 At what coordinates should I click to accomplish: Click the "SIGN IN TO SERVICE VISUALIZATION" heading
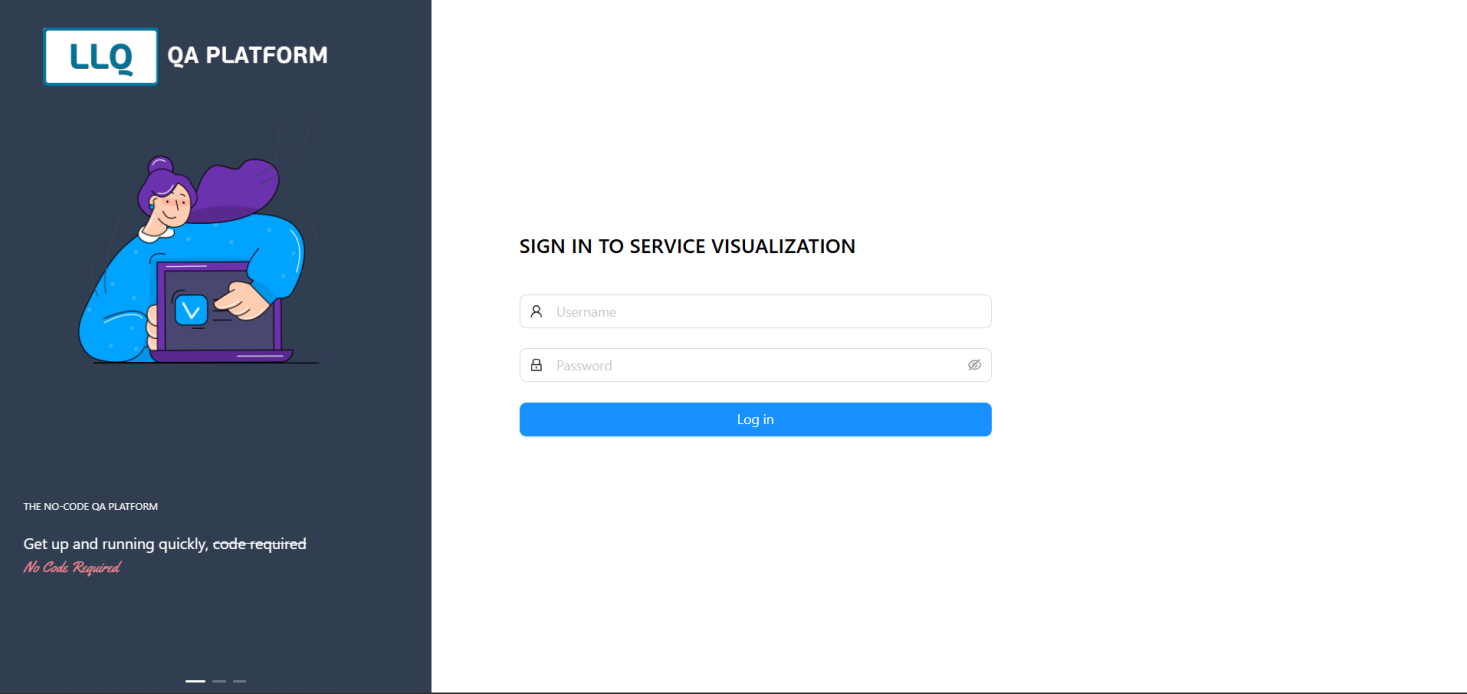pos(687,246)
